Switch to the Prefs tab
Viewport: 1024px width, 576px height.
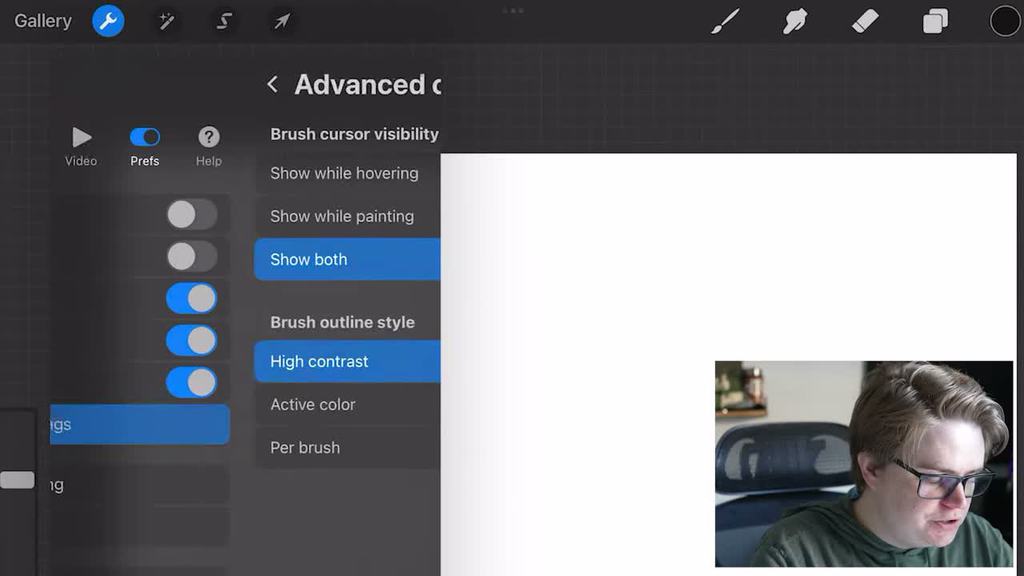pyautogui.click(x=144, y=146)
